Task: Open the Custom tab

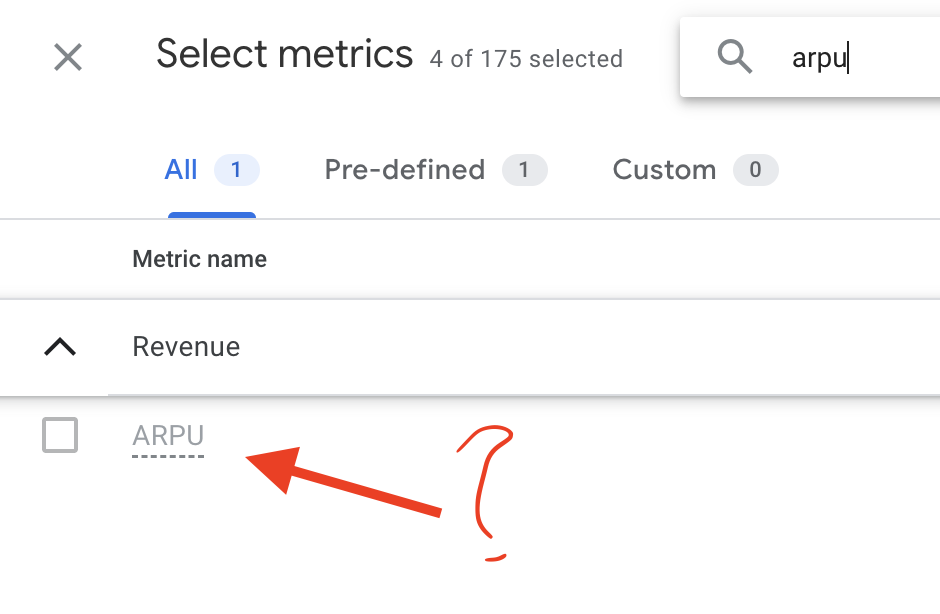Action: [664, 170]
